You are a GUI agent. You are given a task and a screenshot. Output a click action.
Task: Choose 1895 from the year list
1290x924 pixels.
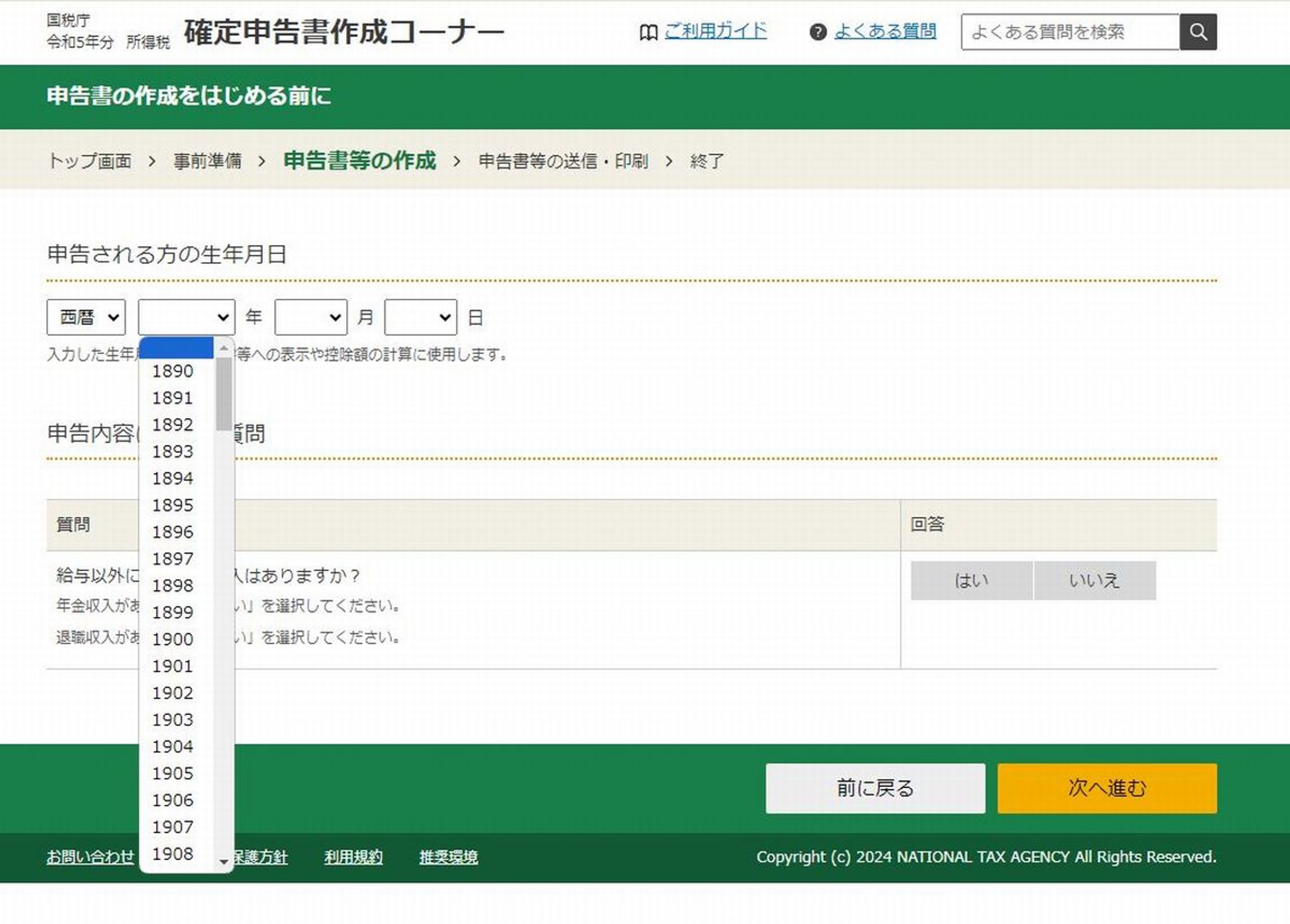172,505
